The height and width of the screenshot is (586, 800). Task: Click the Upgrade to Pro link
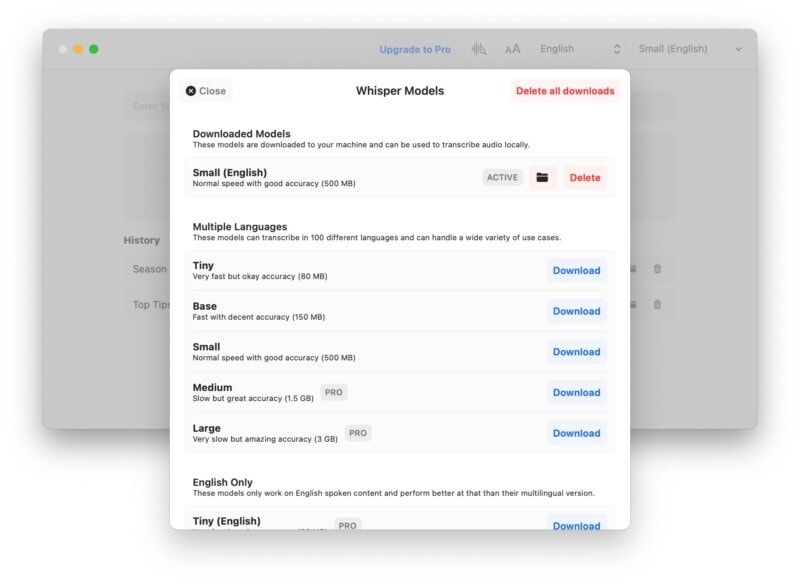pos(413,48)
